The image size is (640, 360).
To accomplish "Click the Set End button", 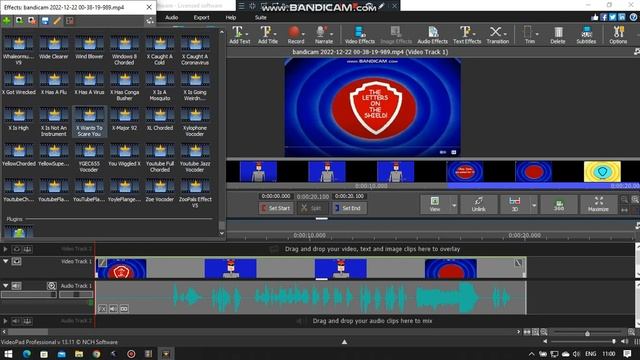I will (x=349, y=208).
